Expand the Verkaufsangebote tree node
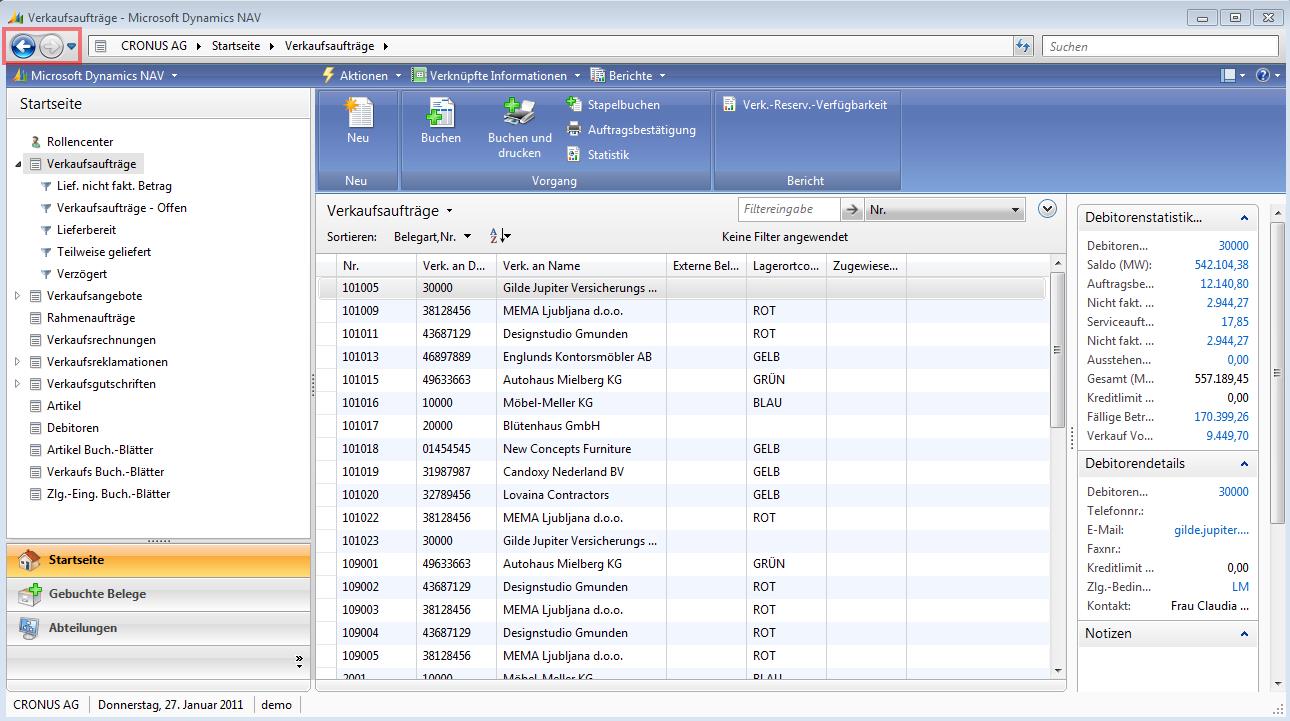This screenshot has height=721, width=1290. [17, 296]
